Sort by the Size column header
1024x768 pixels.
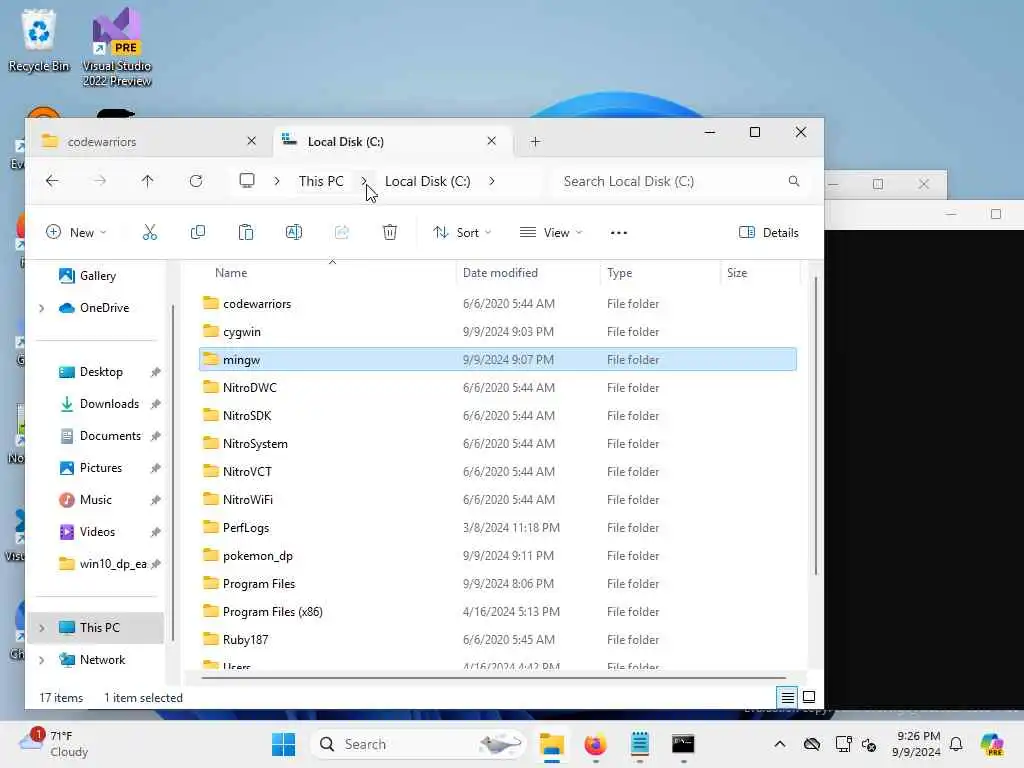(760, 273)
